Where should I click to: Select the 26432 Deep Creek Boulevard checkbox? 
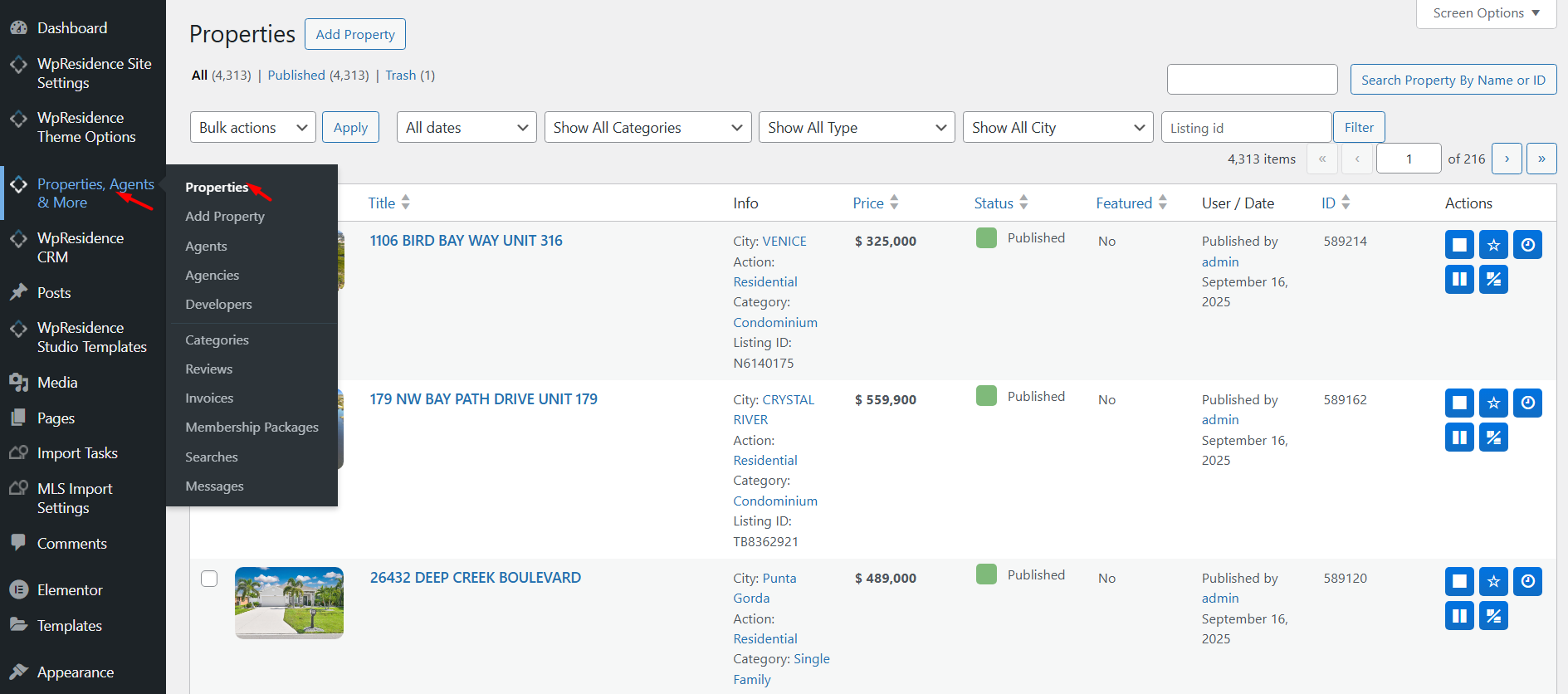click(209, 579)
